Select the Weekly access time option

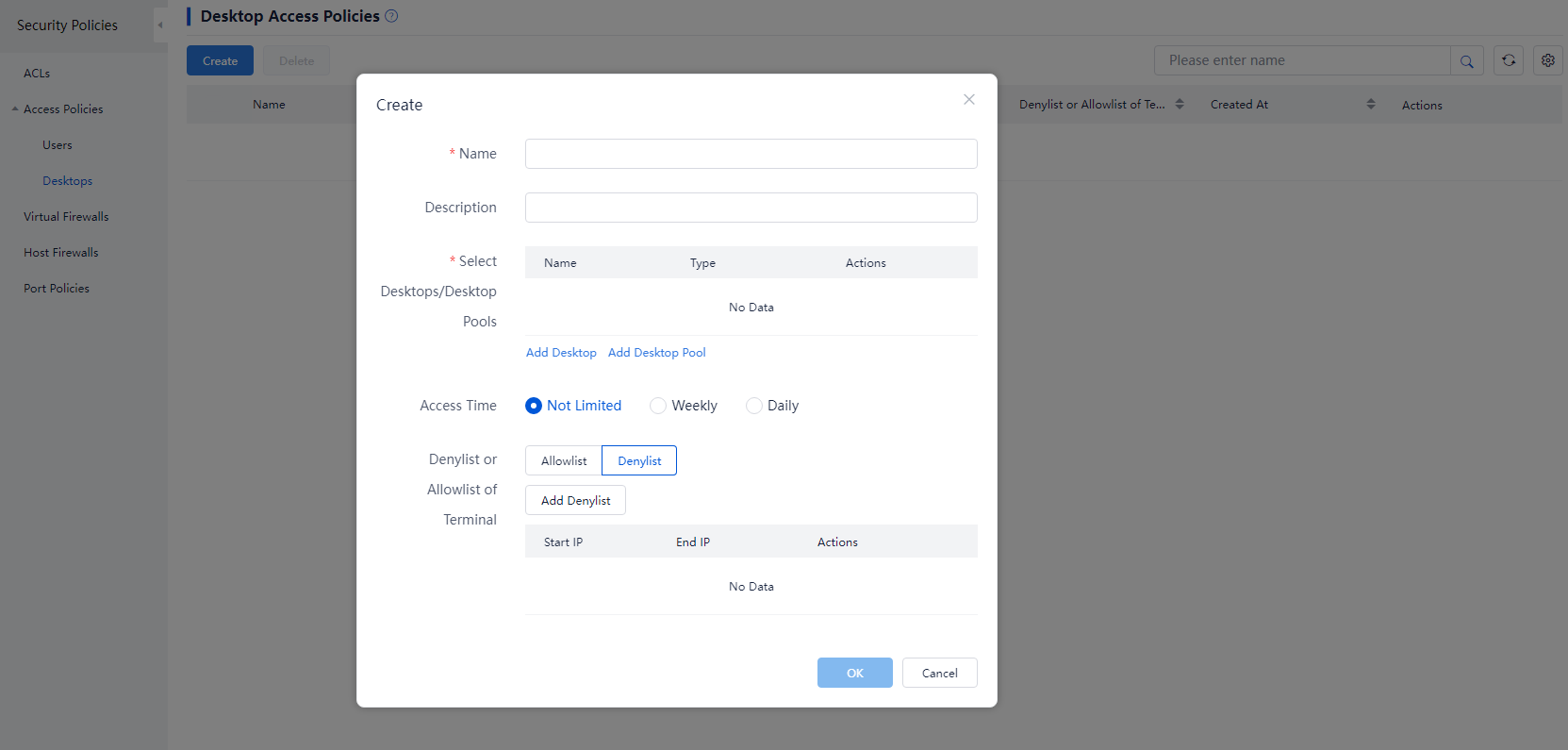684,406
